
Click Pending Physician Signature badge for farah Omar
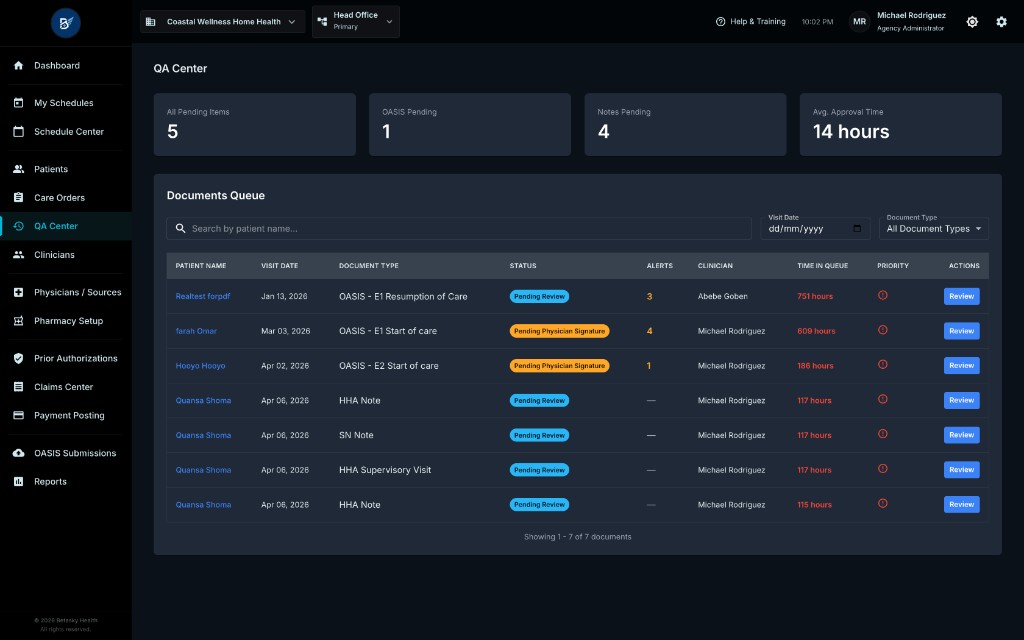click(x=560, y=331)
